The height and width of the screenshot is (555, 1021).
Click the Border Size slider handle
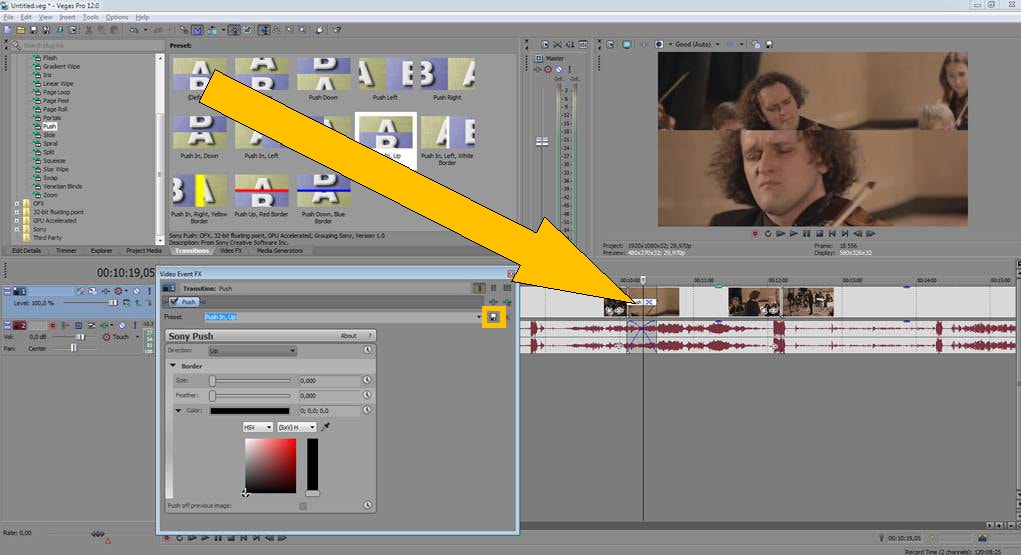pos(212,380)
